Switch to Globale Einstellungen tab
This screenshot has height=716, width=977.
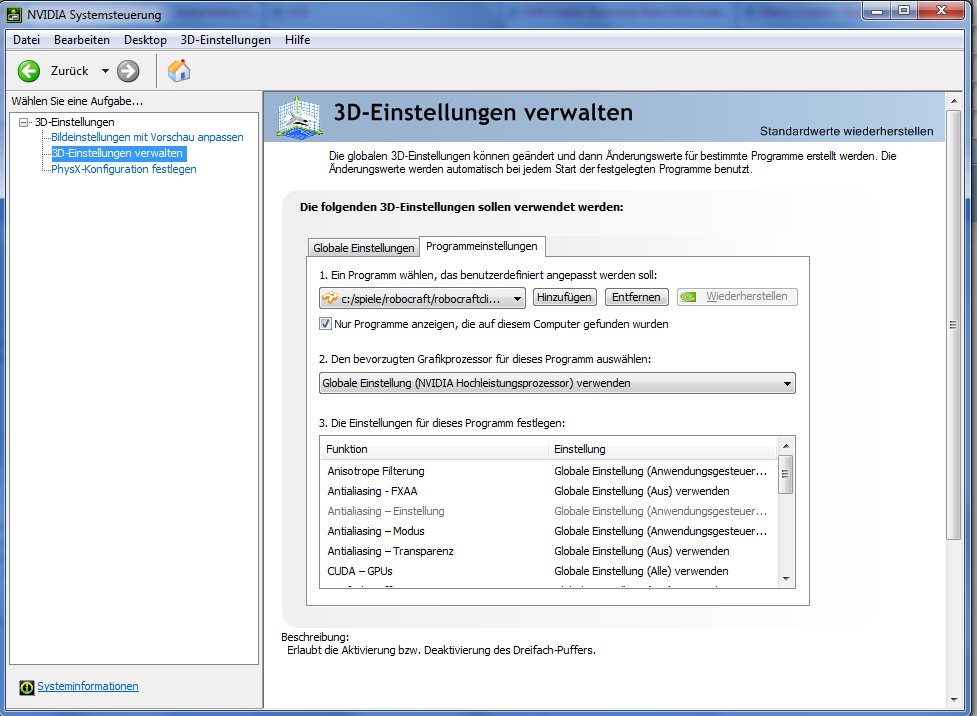click(x=363, y=248)
